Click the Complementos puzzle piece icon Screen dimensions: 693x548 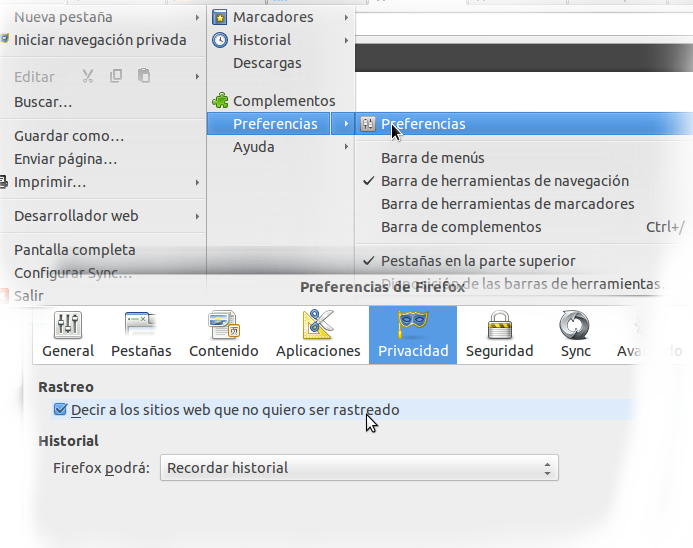[x=220, y=101]
